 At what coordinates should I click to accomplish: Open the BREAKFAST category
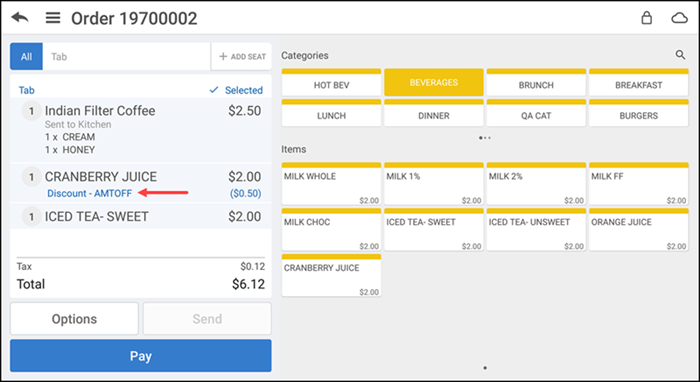point(639,83)
